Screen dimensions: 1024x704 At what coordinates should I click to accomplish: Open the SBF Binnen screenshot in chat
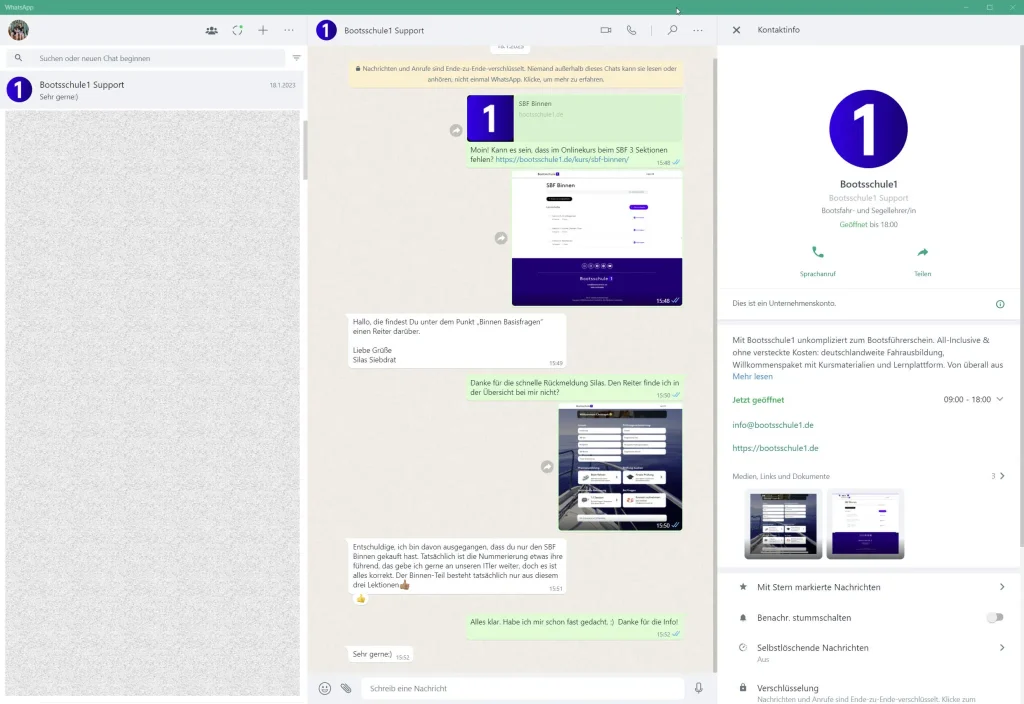597,238
